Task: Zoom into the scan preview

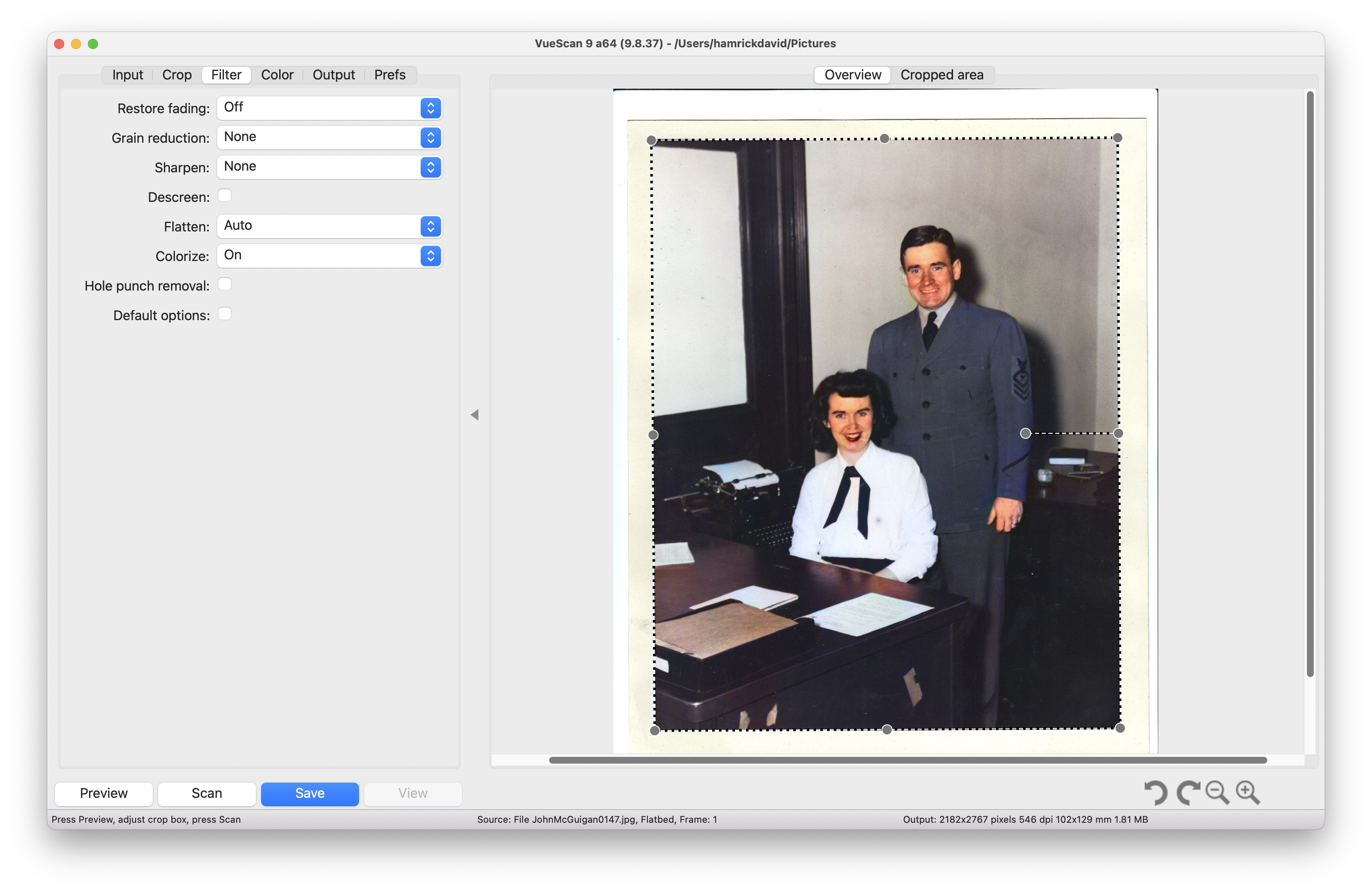Action: tap(1247, 793)
